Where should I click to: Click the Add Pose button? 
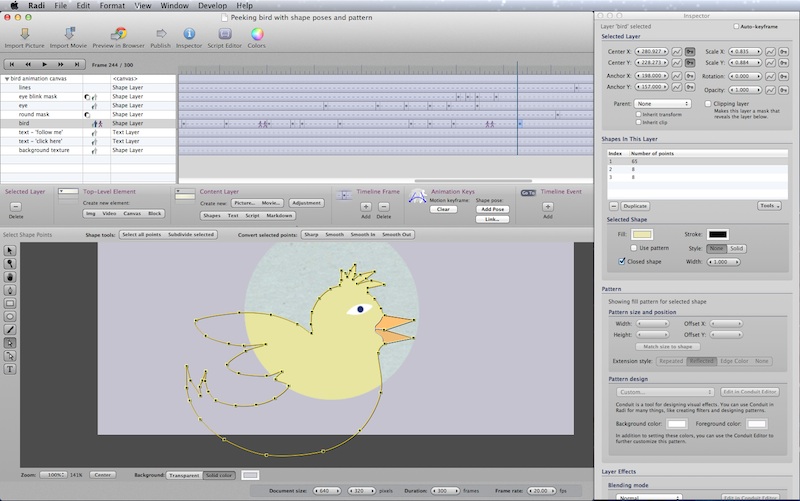pyautogui.click(x=493, y=207)
